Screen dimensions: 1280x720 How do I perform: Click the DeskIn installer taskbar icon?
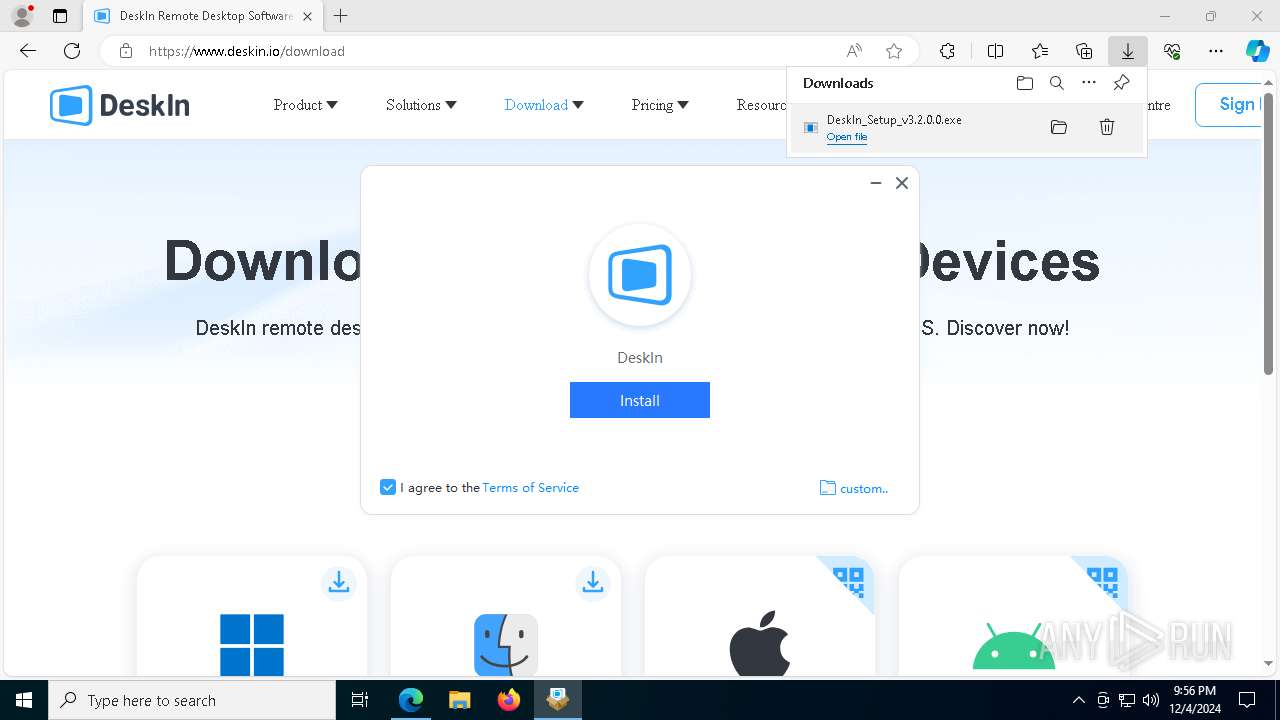point(558,700)
